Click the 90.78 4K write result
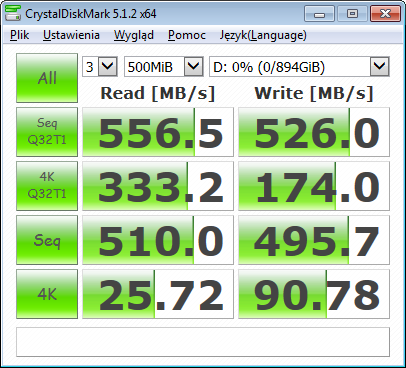The height and width of the screenshot is (368, 406). (x=314, y=294)
